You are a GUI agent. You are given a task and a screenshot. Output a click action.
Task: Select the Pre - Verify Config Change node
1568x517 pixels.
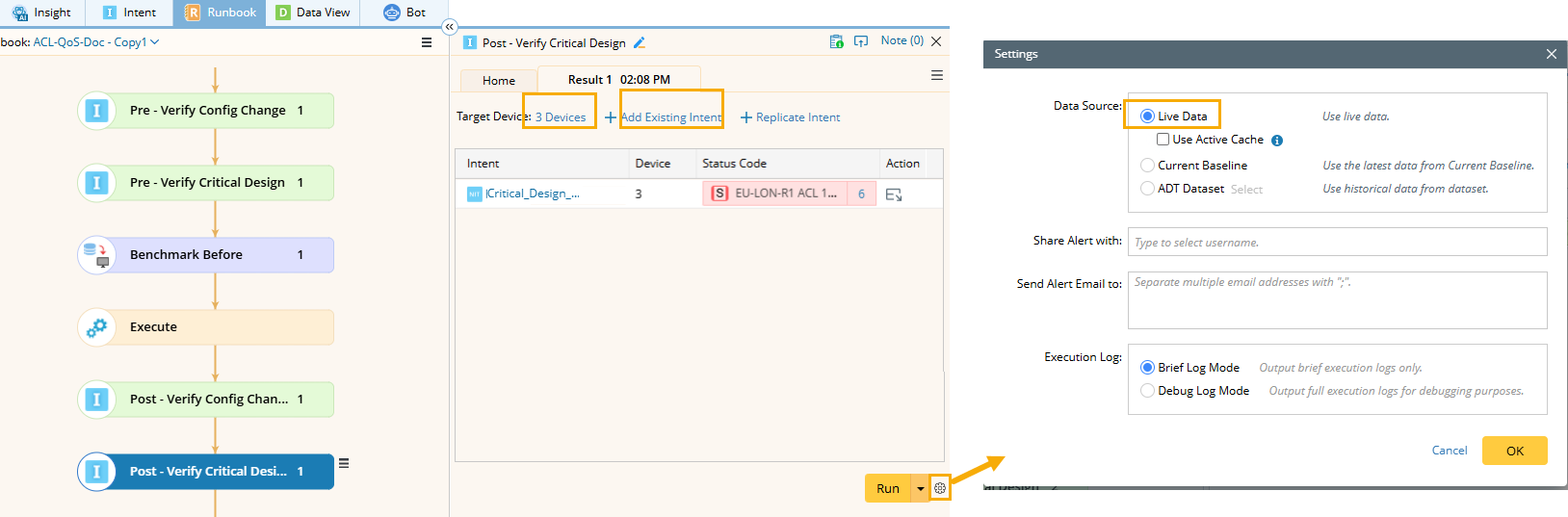206,111
